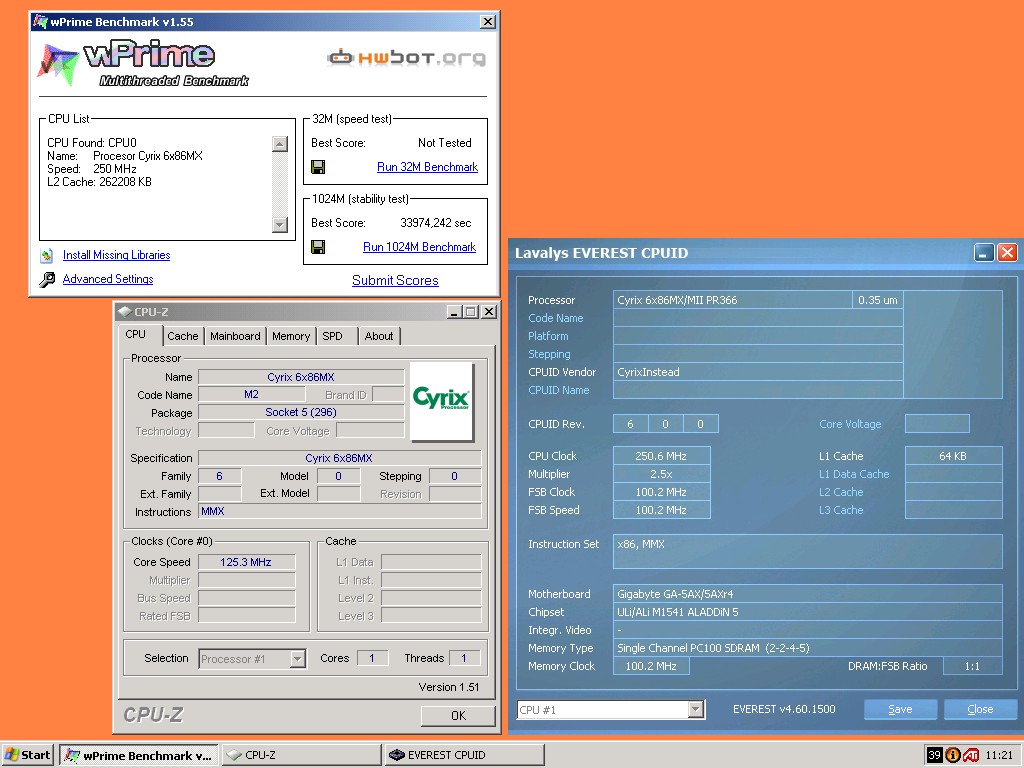The image size is (1024, 768).
Task: Click the Run 32M Benchmark link
Action: click(427, 167)
